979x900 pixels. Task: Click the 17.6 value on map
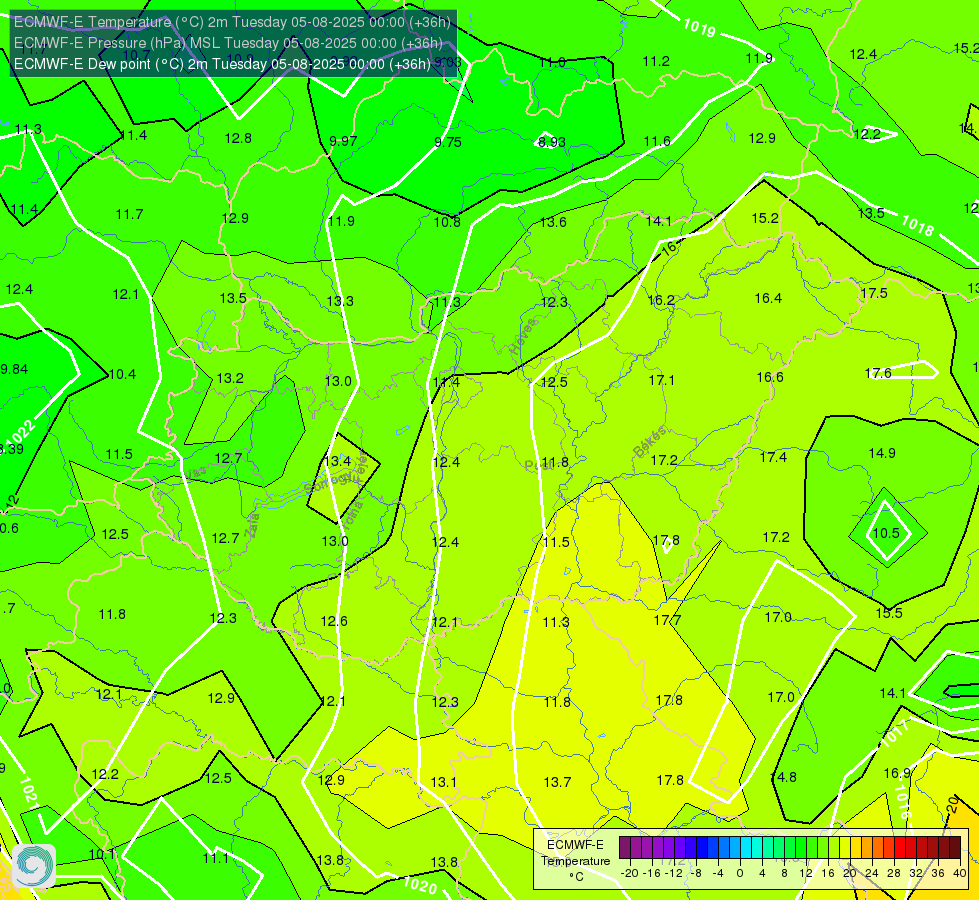tap(878, 373)
